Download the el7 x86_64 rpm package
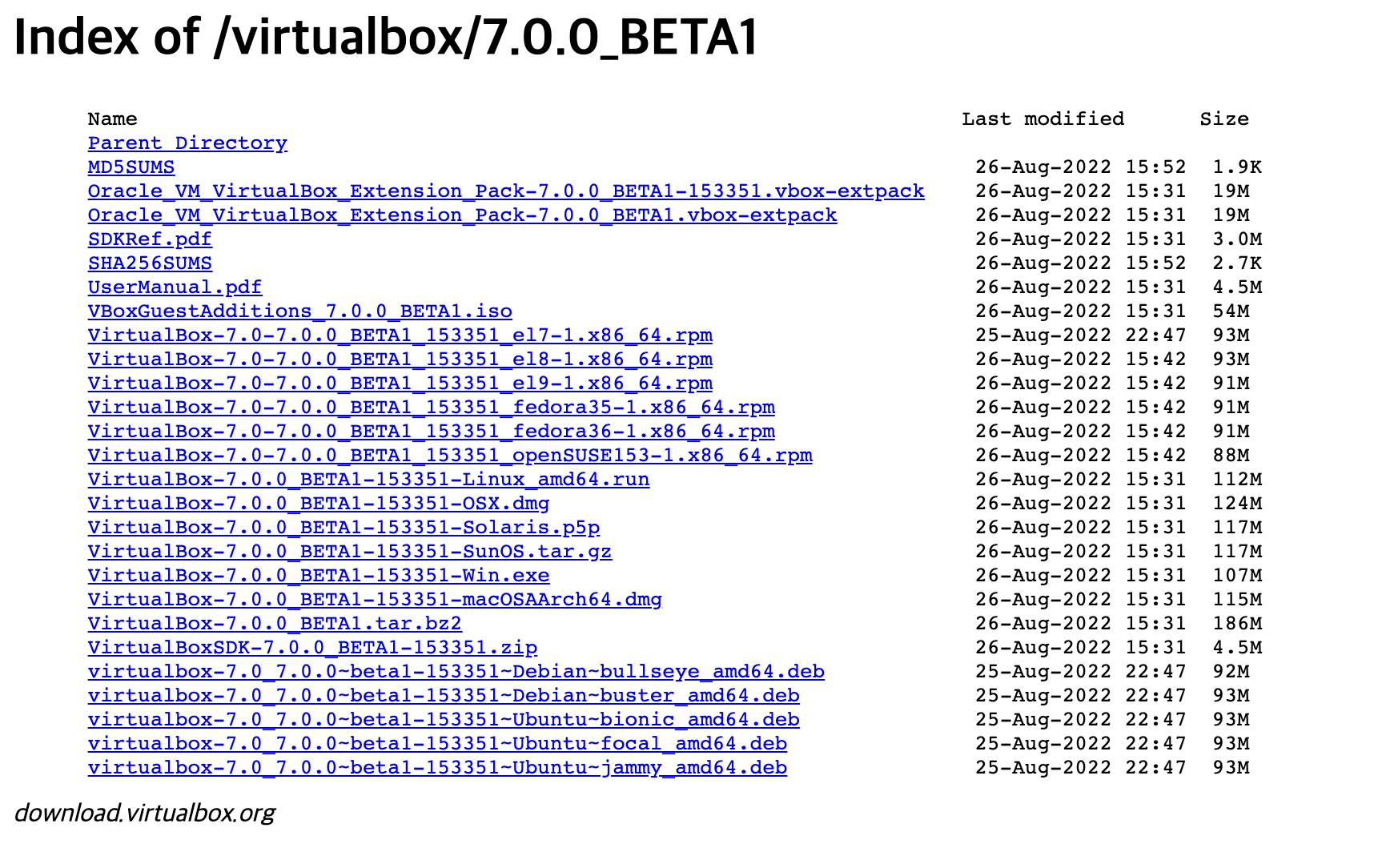 (400, 336)
